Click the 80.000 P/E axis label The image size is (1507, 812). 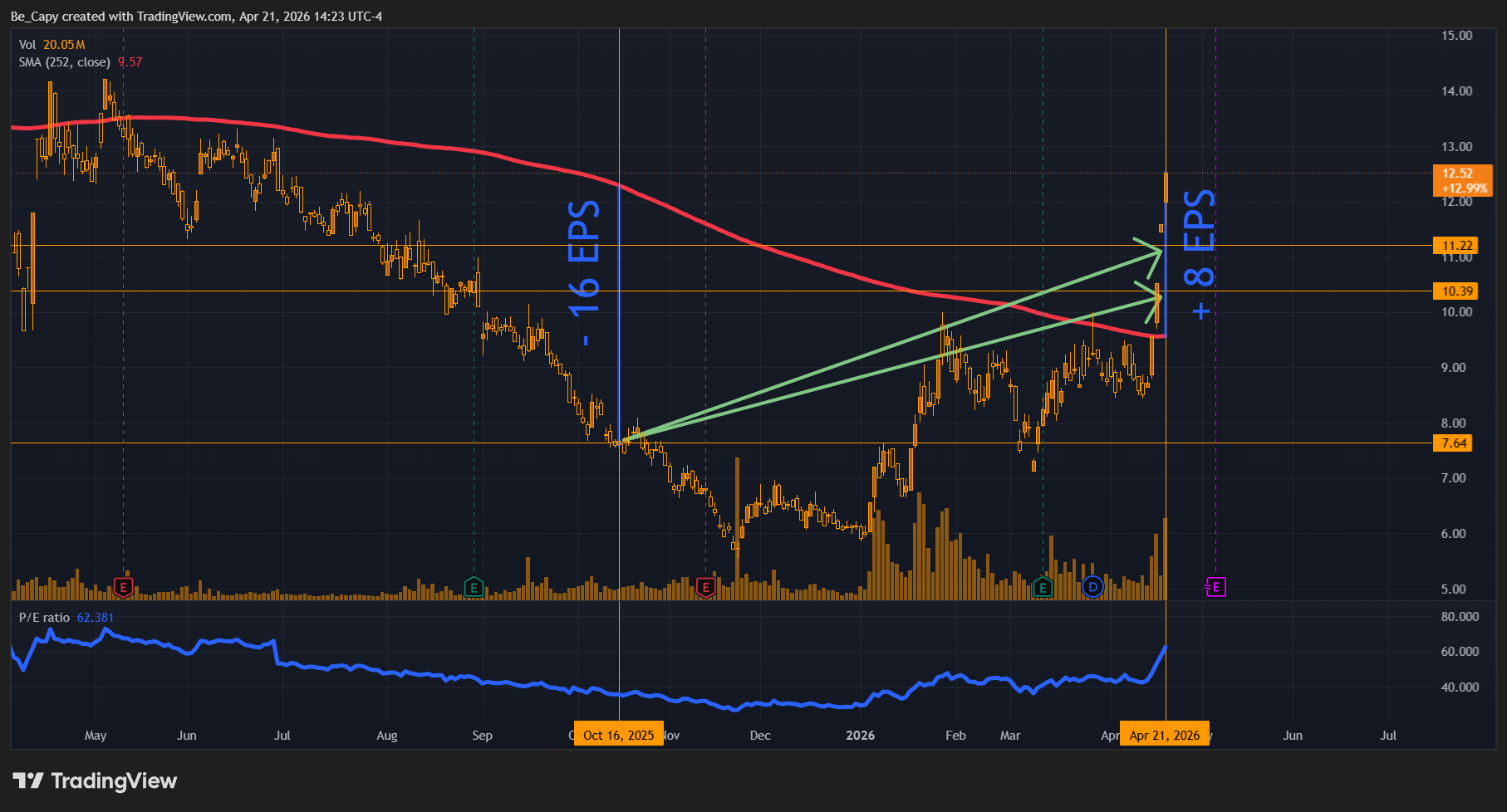[1460, 617]
